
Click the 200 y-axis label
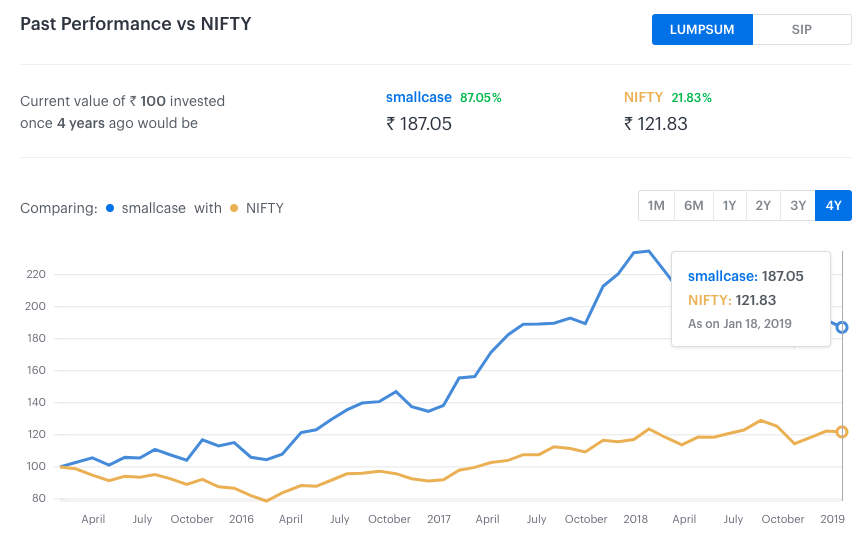click(x=36, y=306)
